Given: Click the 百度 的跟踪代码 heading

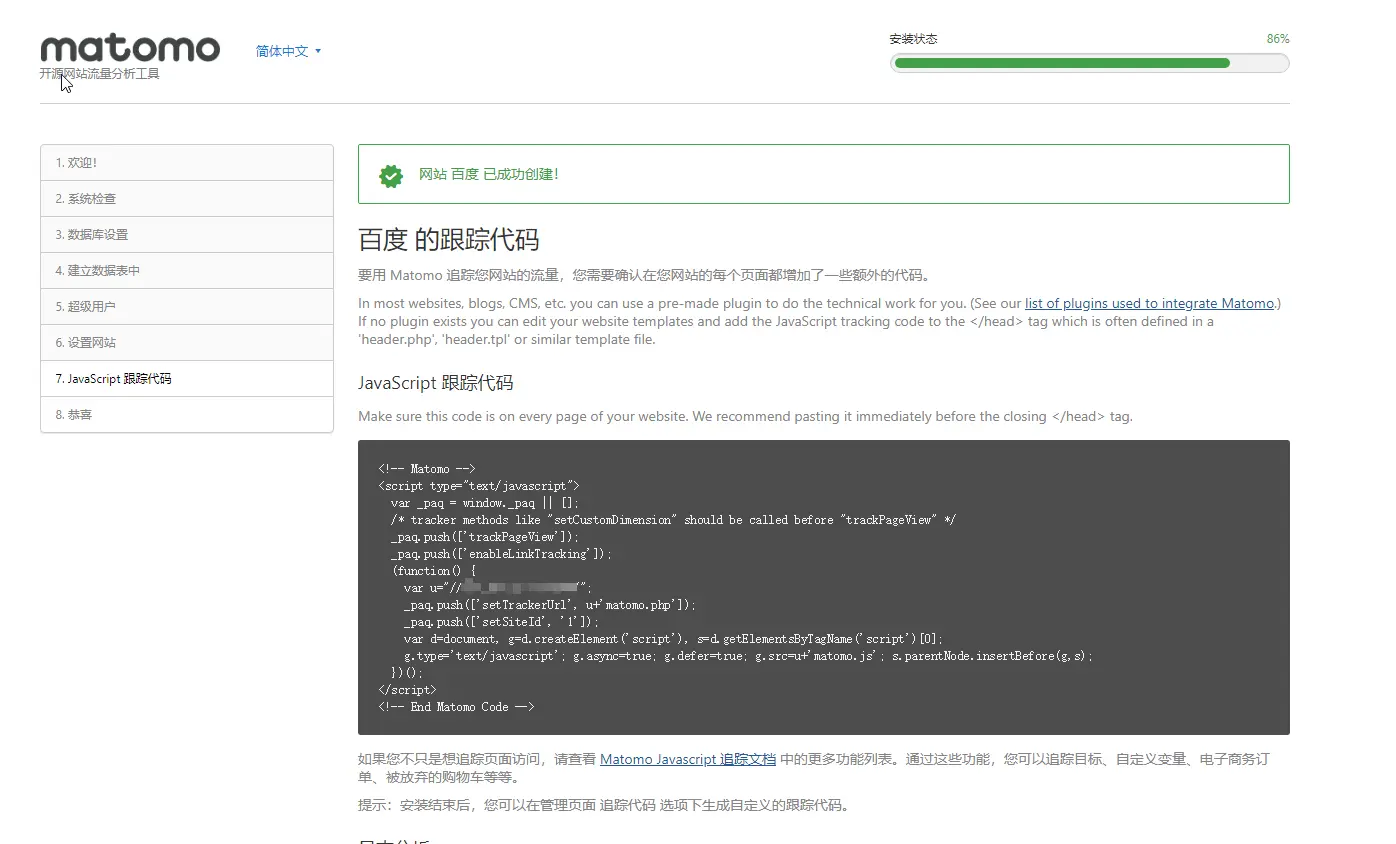Looking at the screenshot, I should pos(448,240).
